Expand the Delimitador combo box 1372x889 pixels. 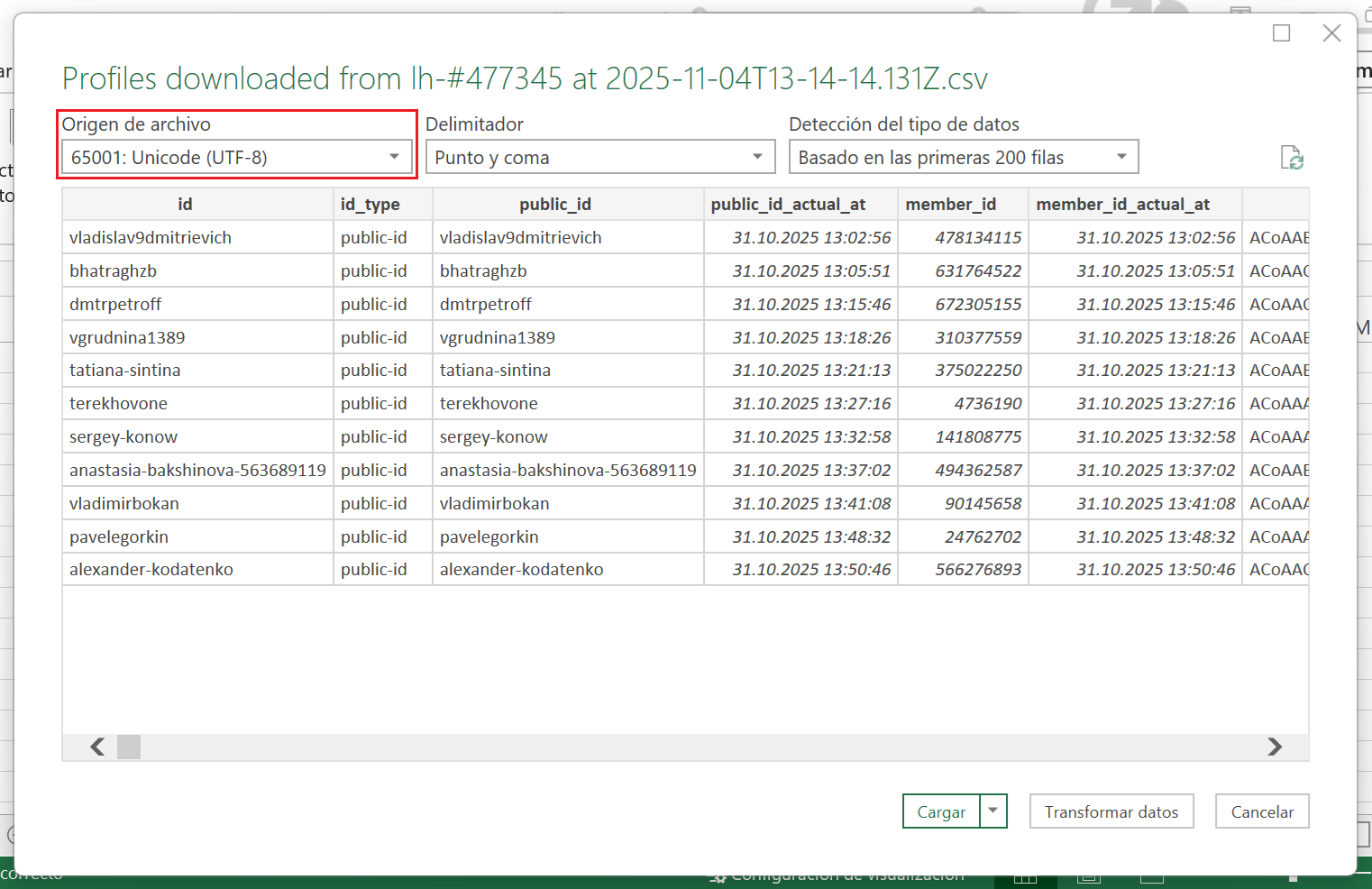click(599, 157)
